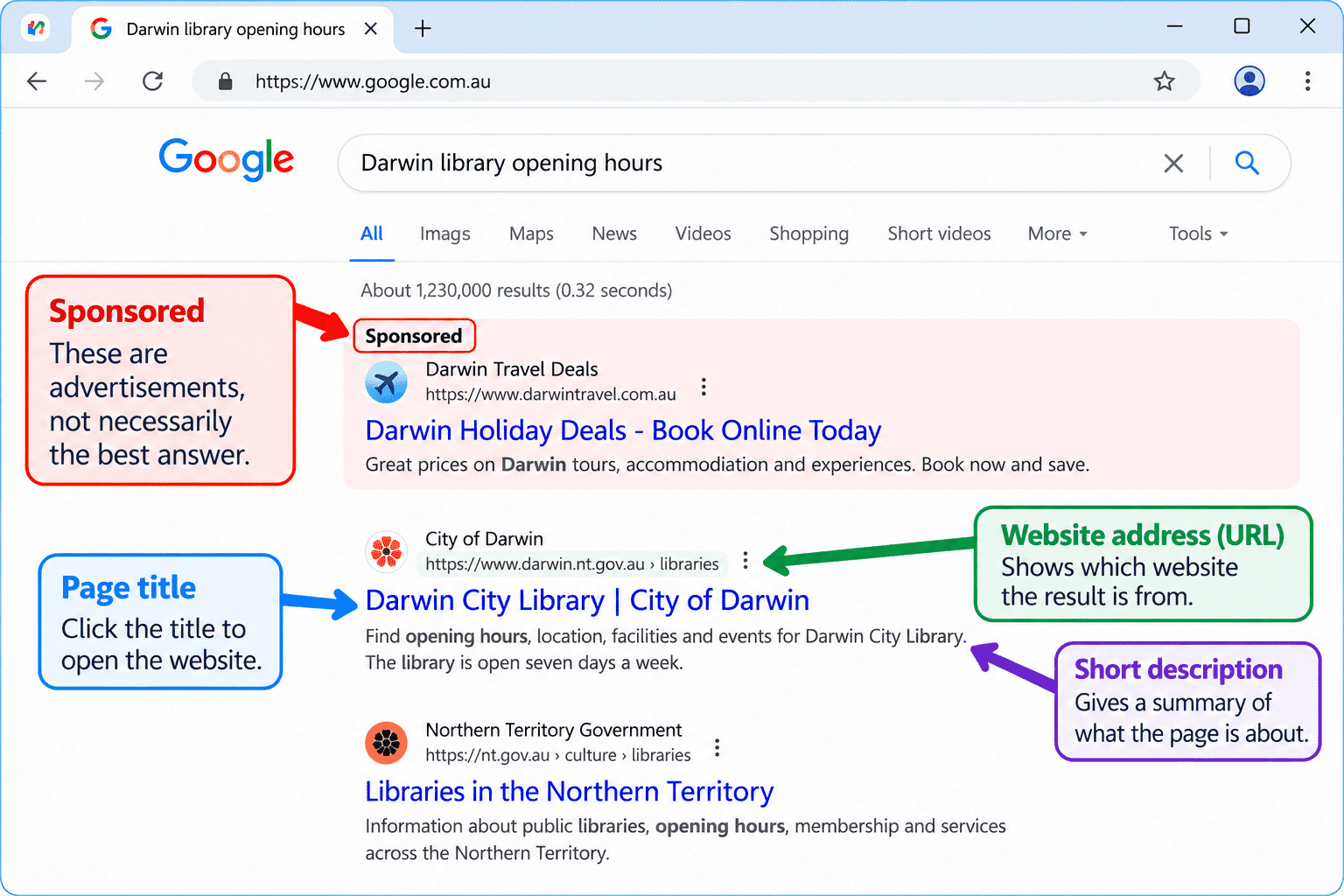Screen dimensions: 1344x896
Task: Click the darwin.nt.gov.au › libraries URL
Action: click(x=572, y=564)
